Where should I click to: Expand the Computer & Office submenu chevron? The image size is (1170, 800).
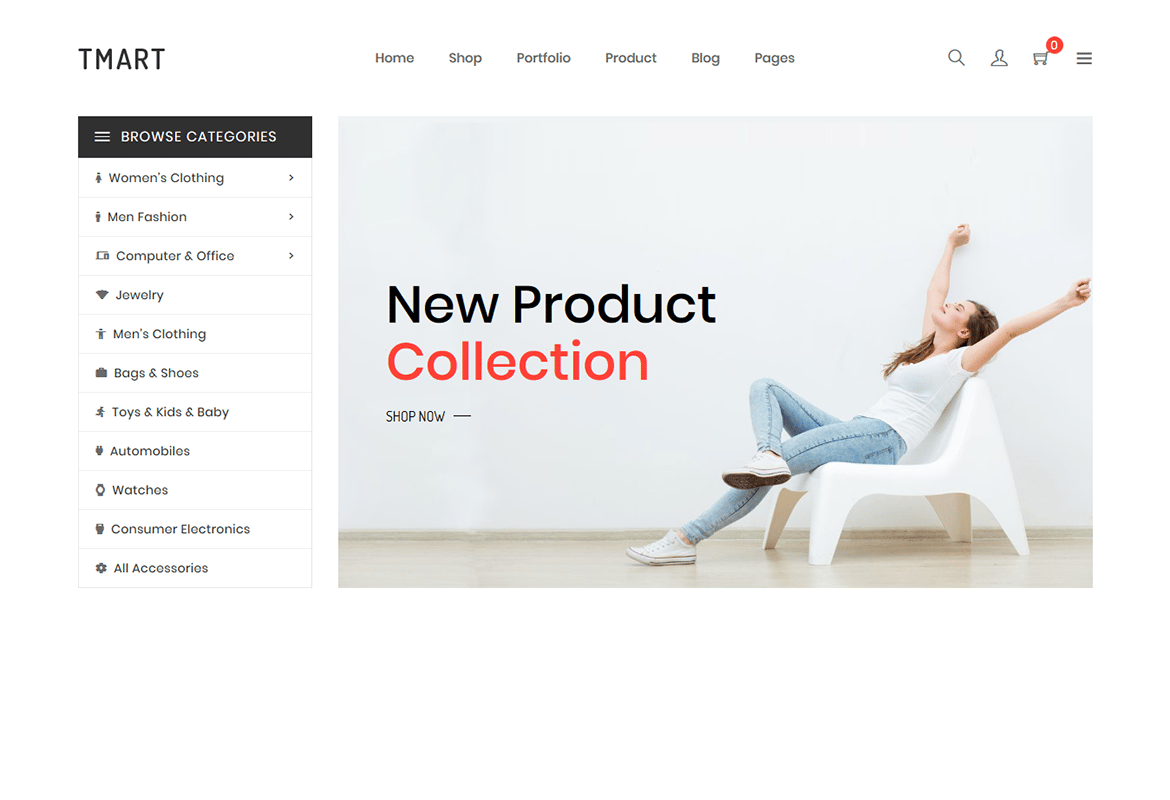[x=291, y=255]
